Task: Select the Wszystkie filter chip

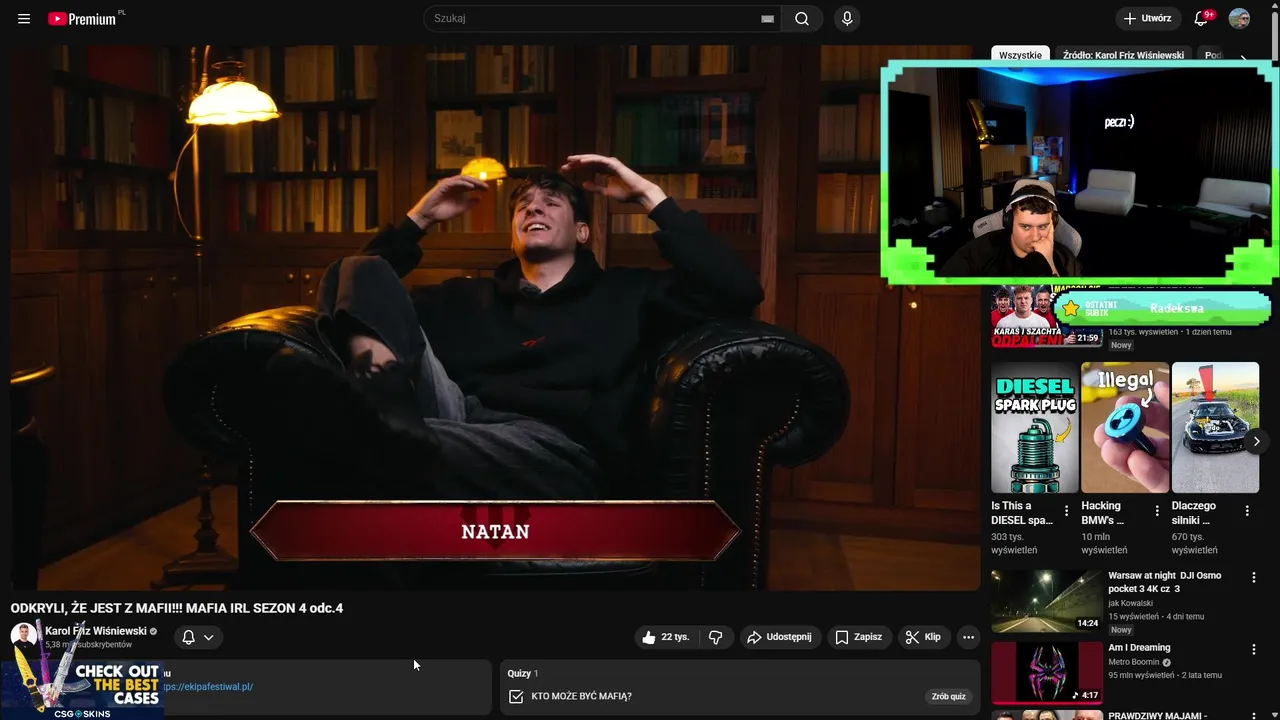Action: click(x=1020, y=55)
